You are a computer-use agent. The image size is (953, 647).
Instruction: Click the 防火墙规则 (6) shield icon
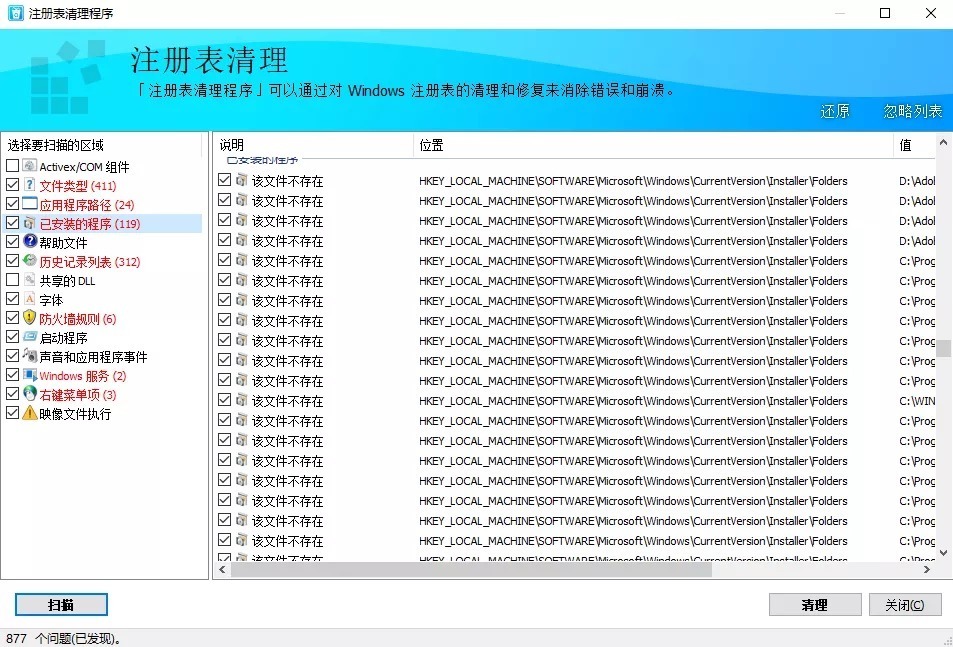coord(30,317)
